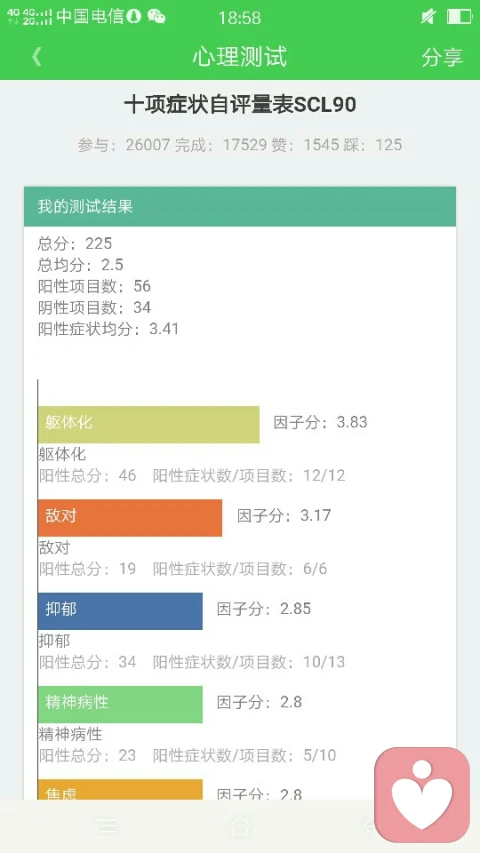Select the 躯体化 yellow-green bar

[149, 424]
